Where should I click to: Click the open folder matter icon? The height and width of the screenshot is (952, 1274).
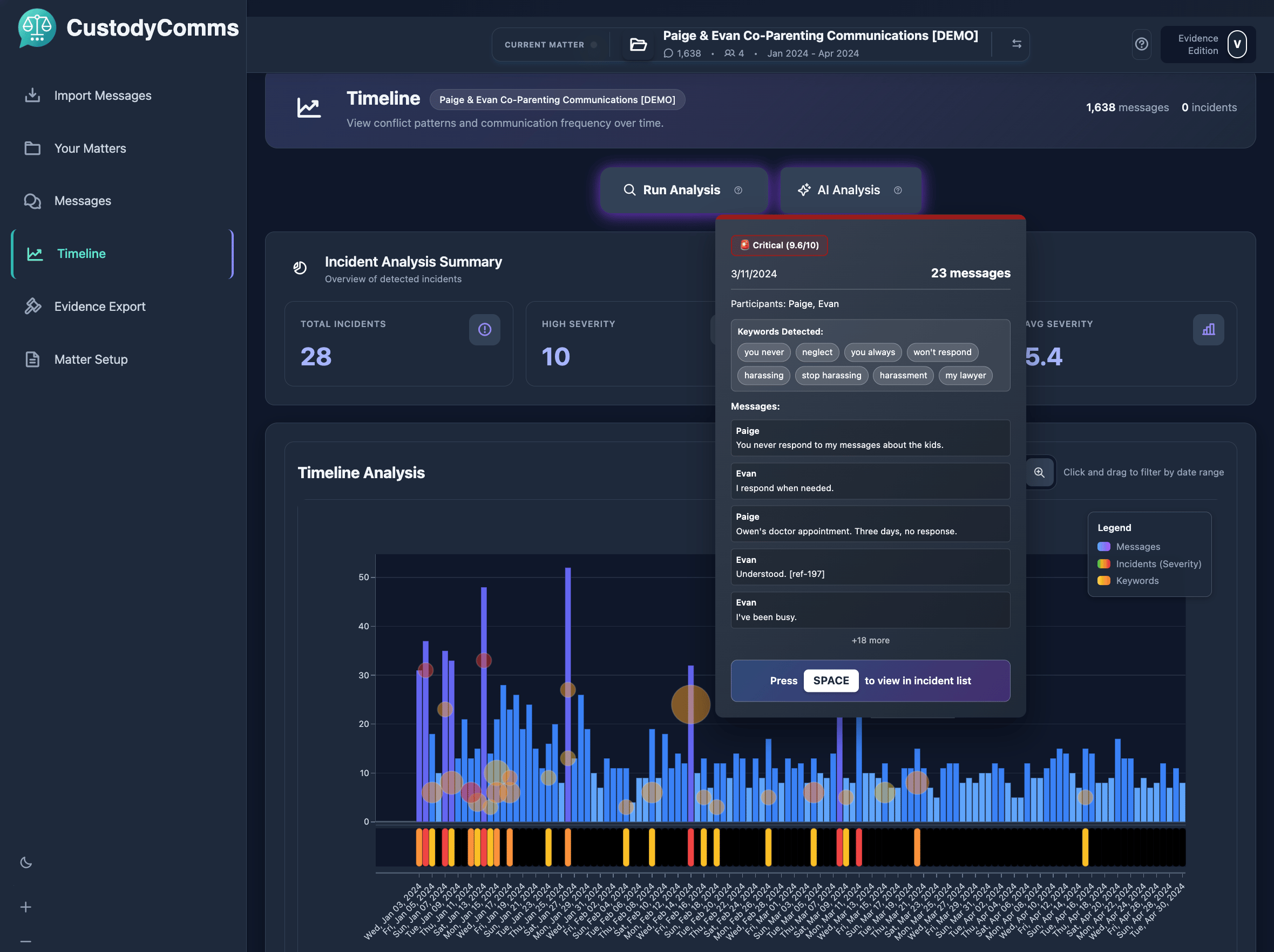pyautogui.click(x=638, y=44)
